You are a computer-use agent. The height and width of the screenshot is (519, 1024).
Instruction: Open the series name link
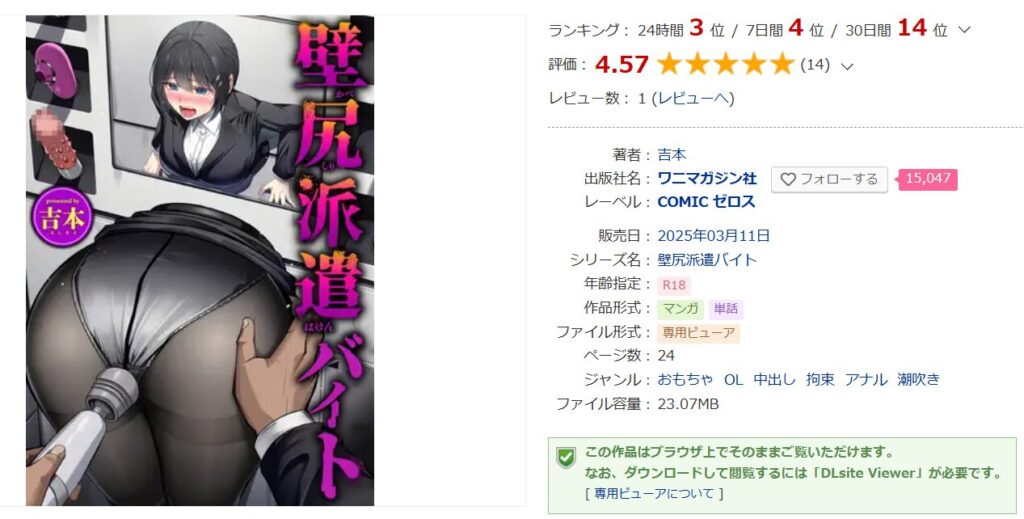click(x=707, y=260)
